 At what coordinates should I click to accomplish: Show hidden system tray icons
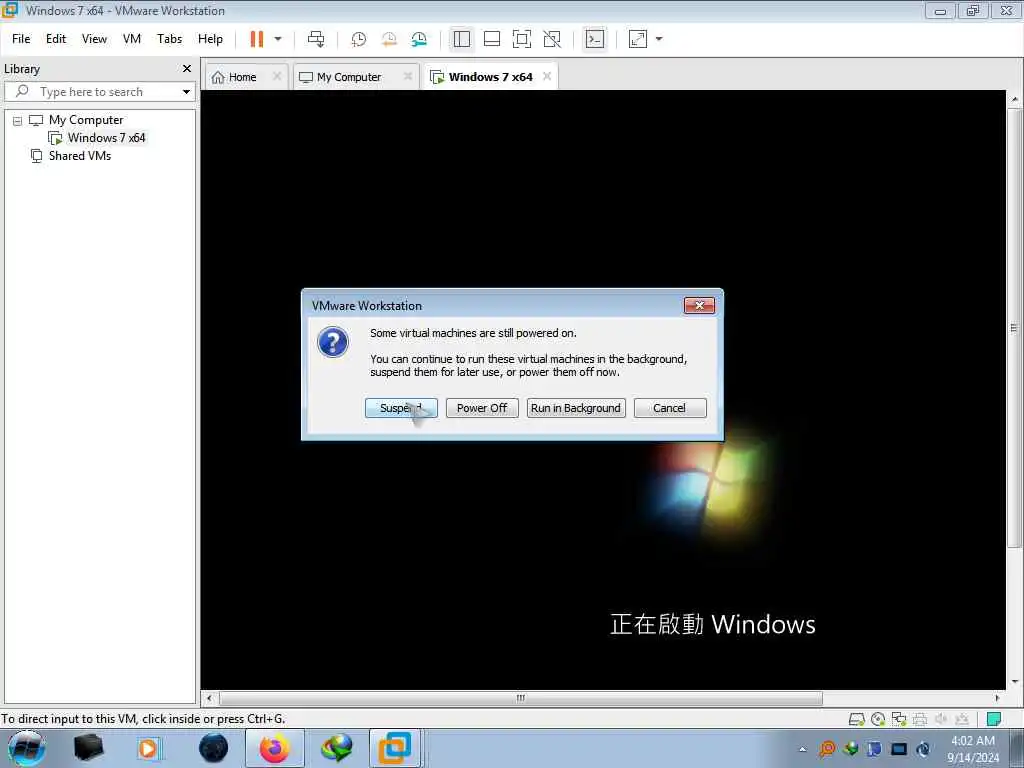click(x=803, y=749)
